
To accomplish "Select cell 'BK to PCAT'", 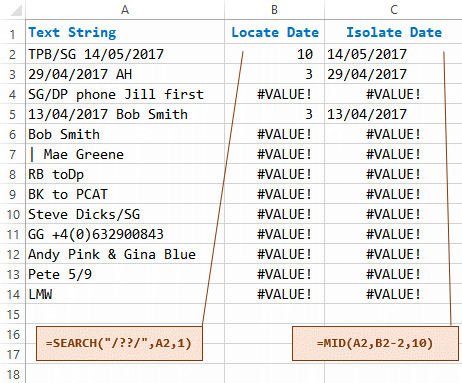I will 125,194.
